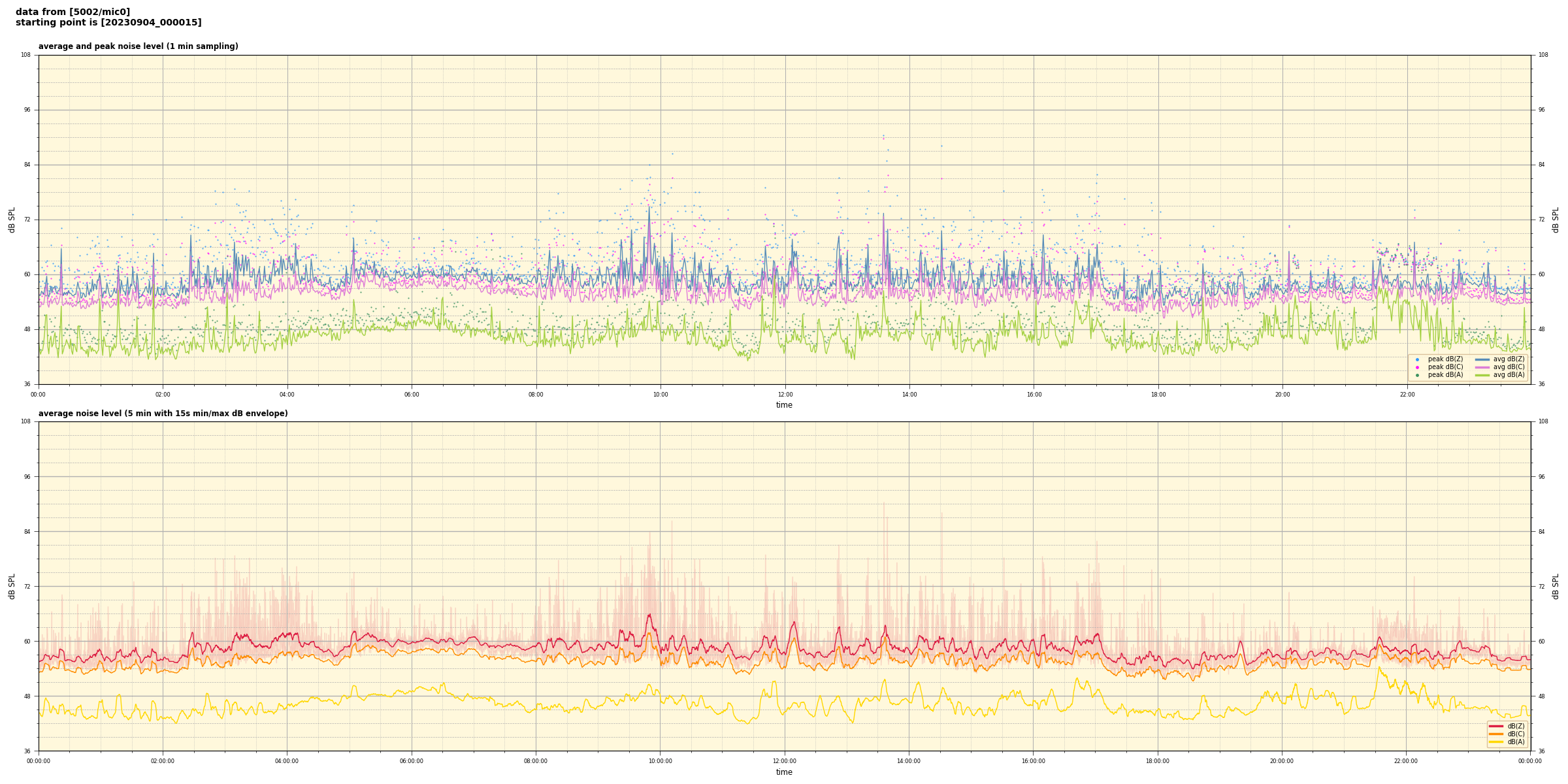Click the 06:00:00 tick on the bottom chart
Screen dimensions: 1568x784
point(412,761)
